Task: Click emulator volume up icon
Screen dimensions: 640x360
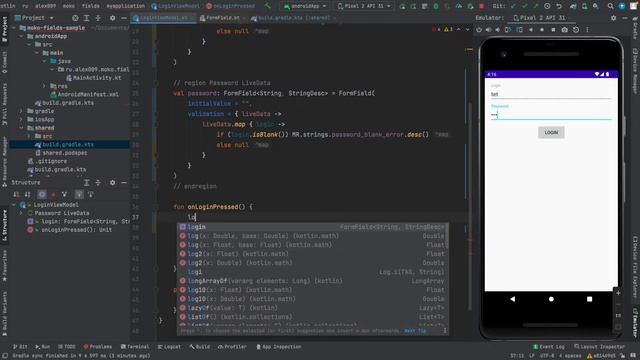Action: click(x=488, y=30)
